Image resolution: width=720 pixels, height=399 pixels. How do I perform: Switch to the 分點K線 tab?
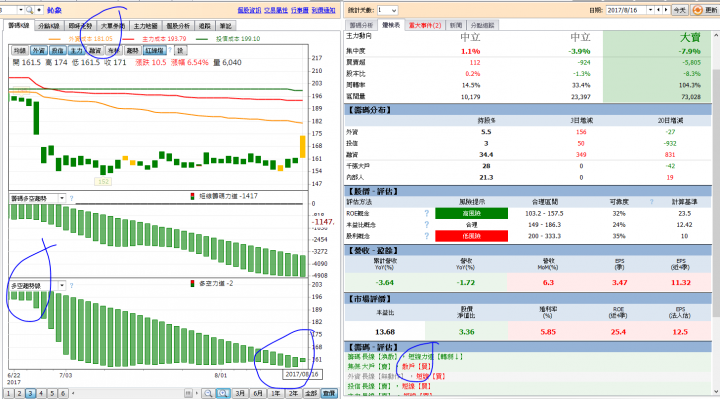[49, 26]
